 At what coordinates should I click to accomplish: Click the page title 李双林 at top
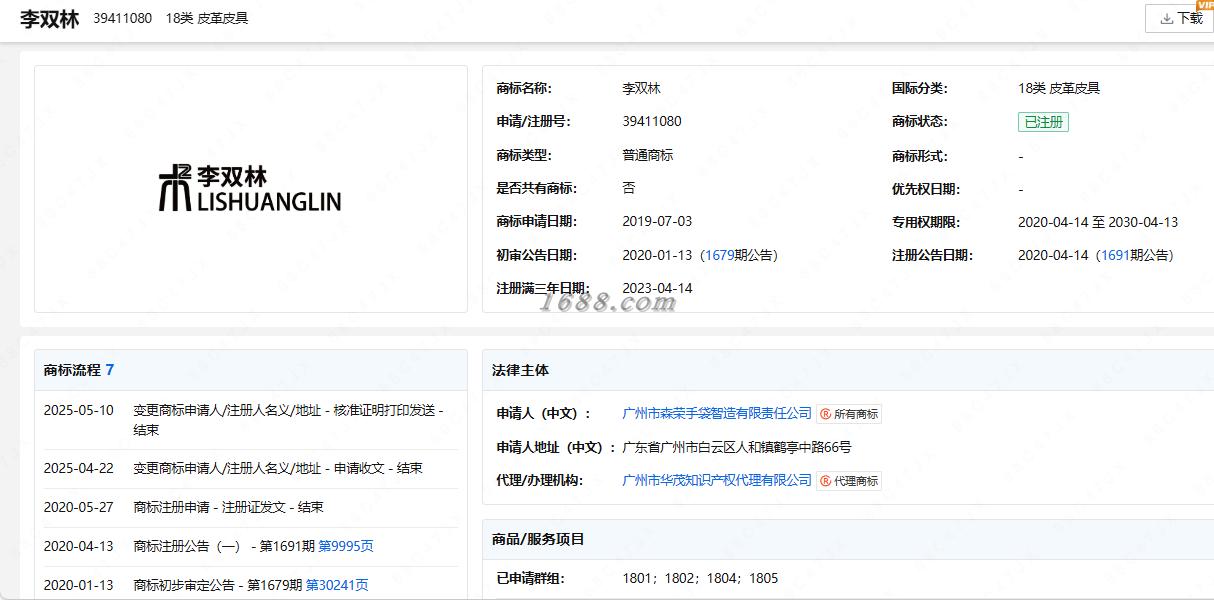[x=49, y=18]
